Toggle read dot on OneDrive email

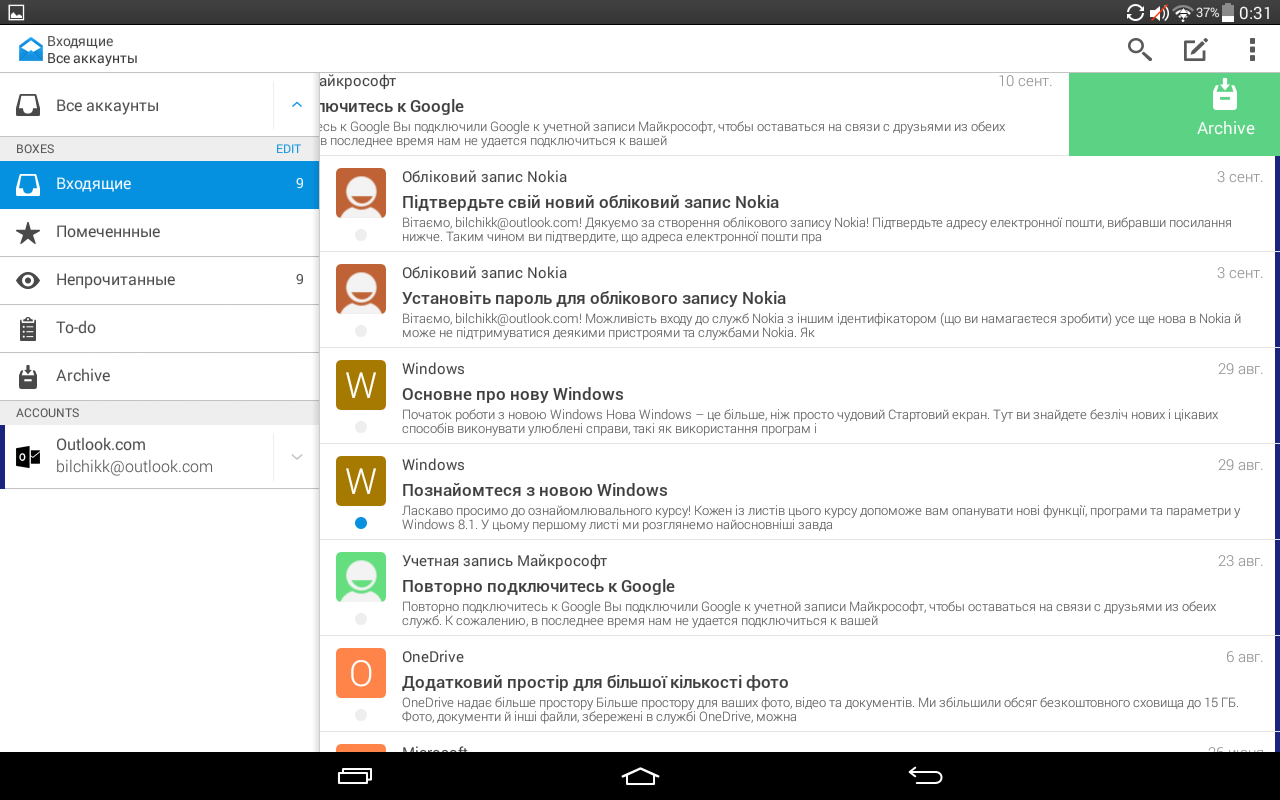click(361, 715)
